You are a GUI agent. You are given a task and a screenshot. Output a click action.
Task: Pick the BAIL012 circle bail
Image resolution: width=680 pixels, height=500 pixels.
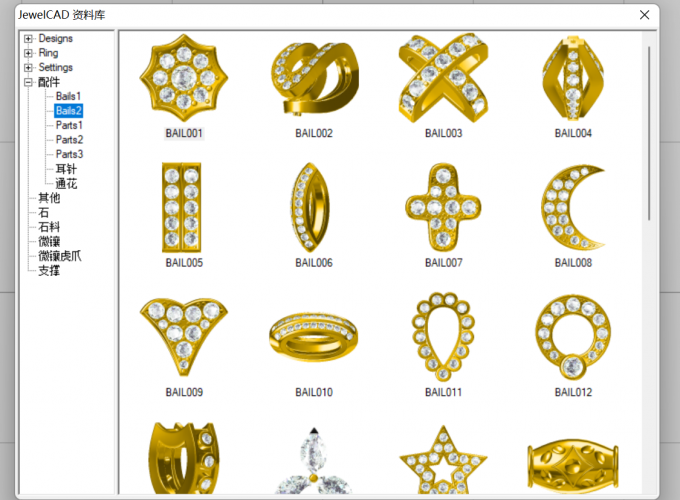coord(573,337)
